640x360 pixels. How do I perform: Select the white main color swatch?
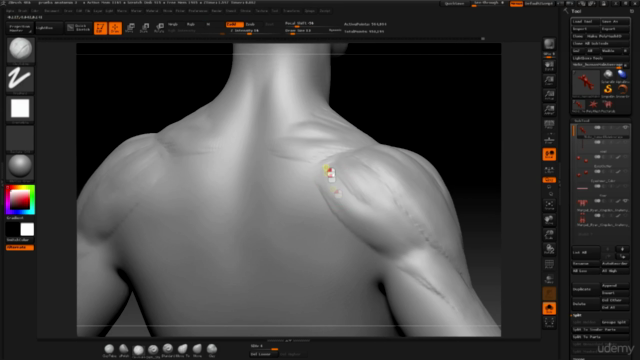pos(27,229)
